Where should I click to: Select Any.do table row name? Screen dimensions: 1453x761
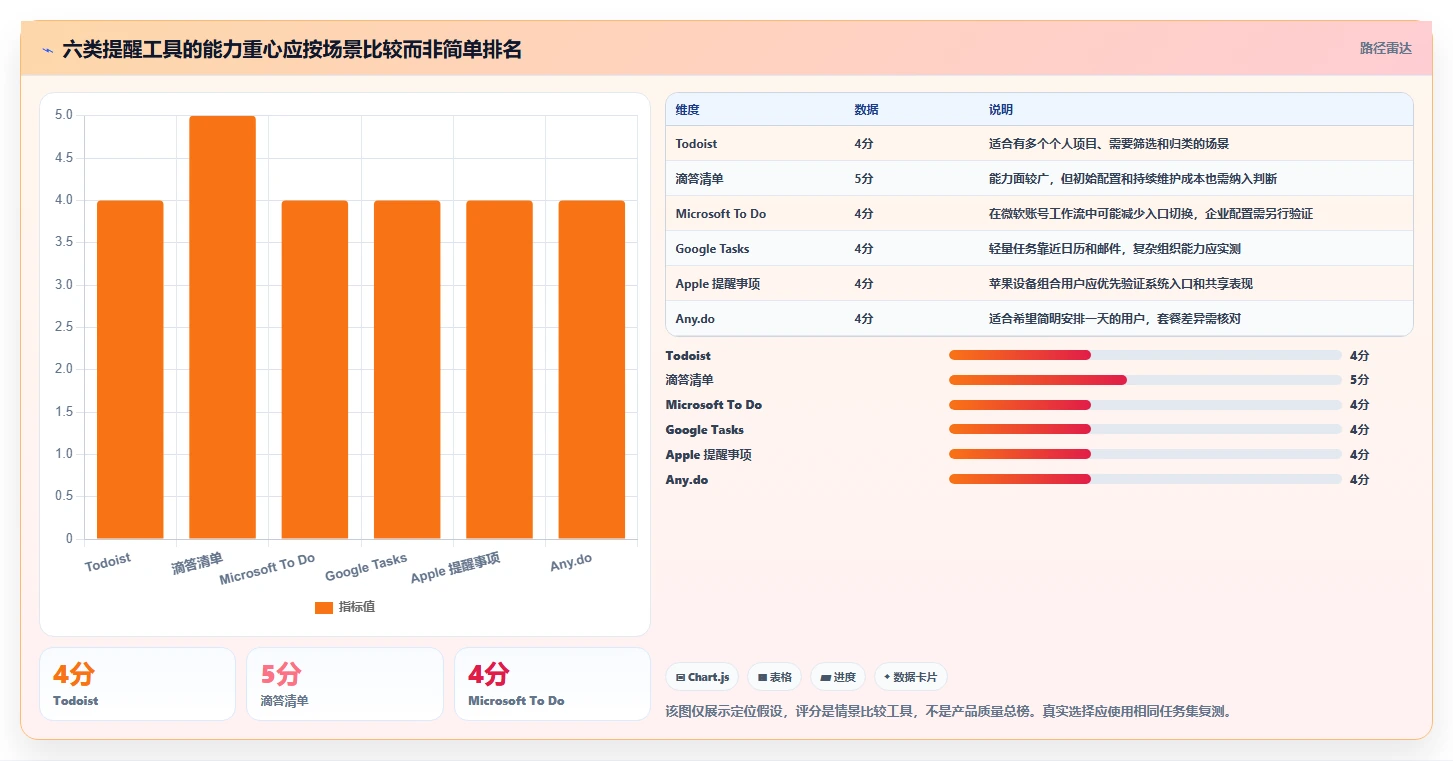pyautogui.click(x=695, y=319)
